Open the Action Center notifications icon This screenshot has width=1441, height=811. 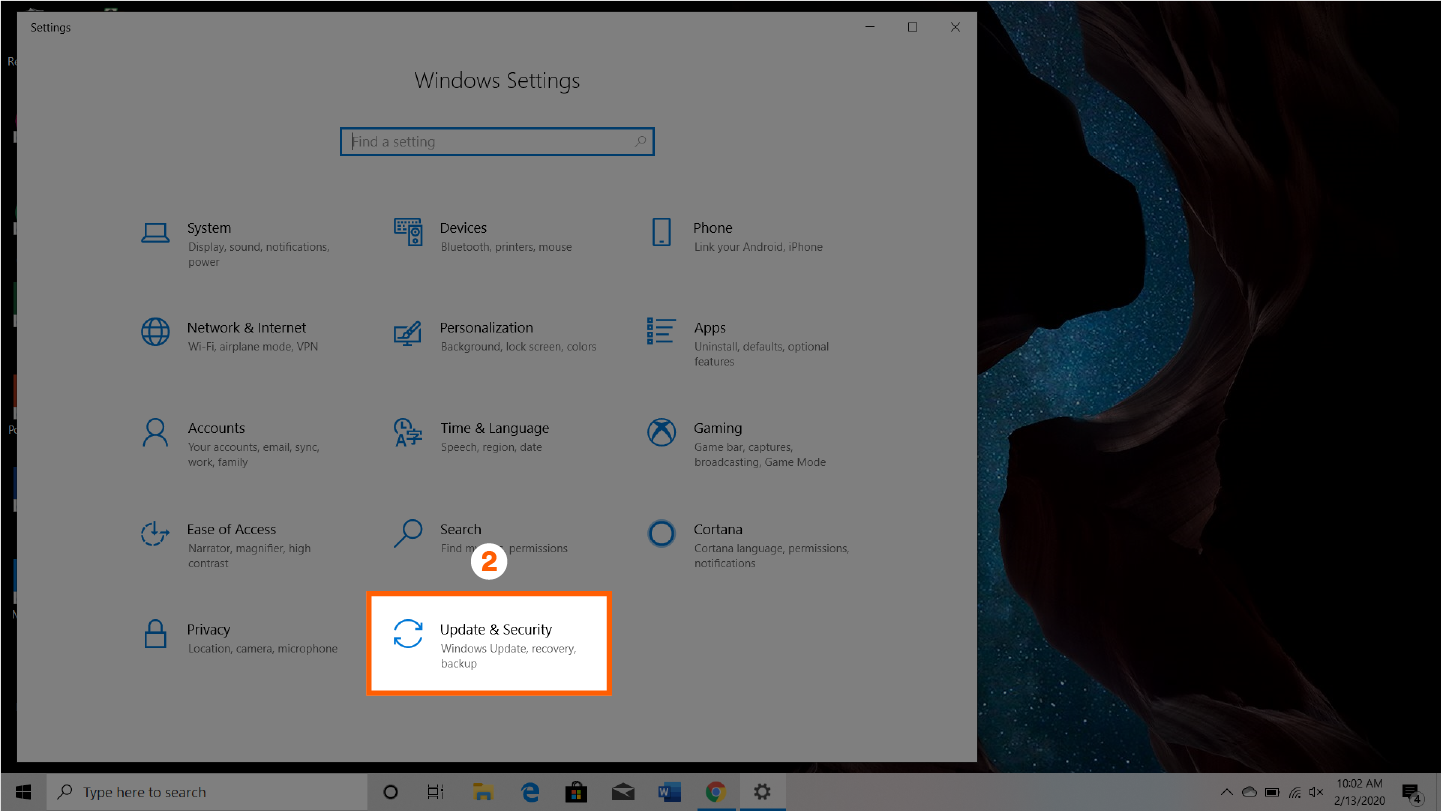click(x=1413, y=792)
